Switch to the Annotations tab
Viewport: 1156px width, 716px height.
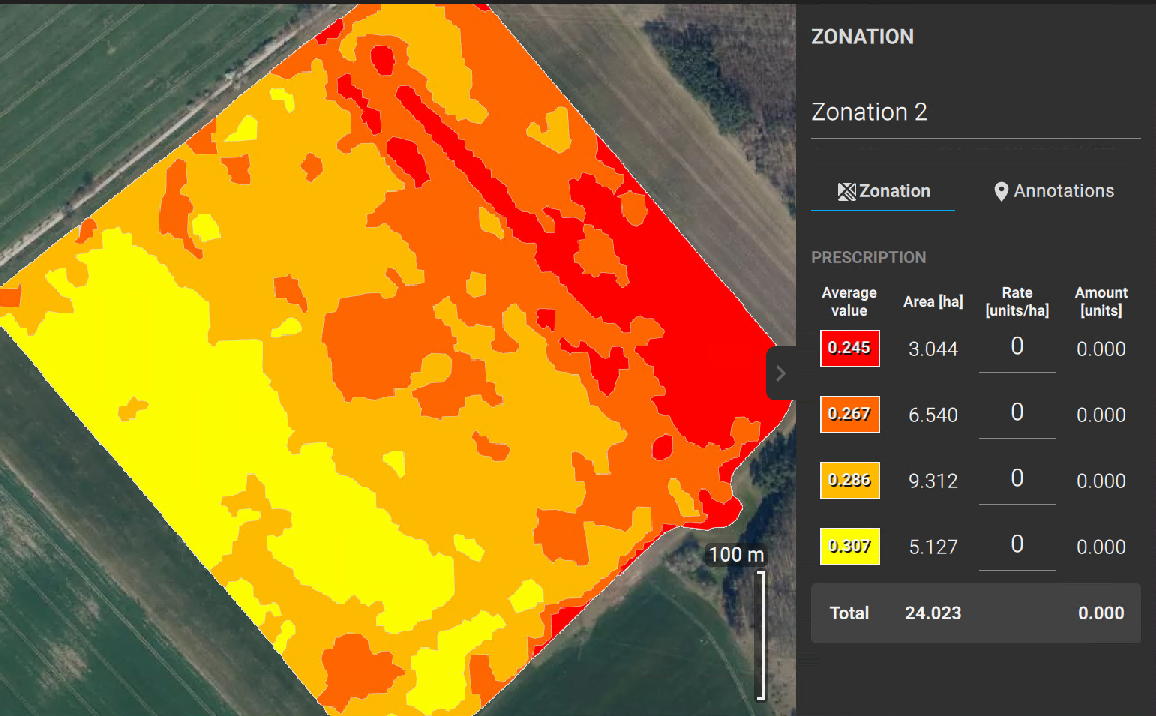tap(1064, 191)
